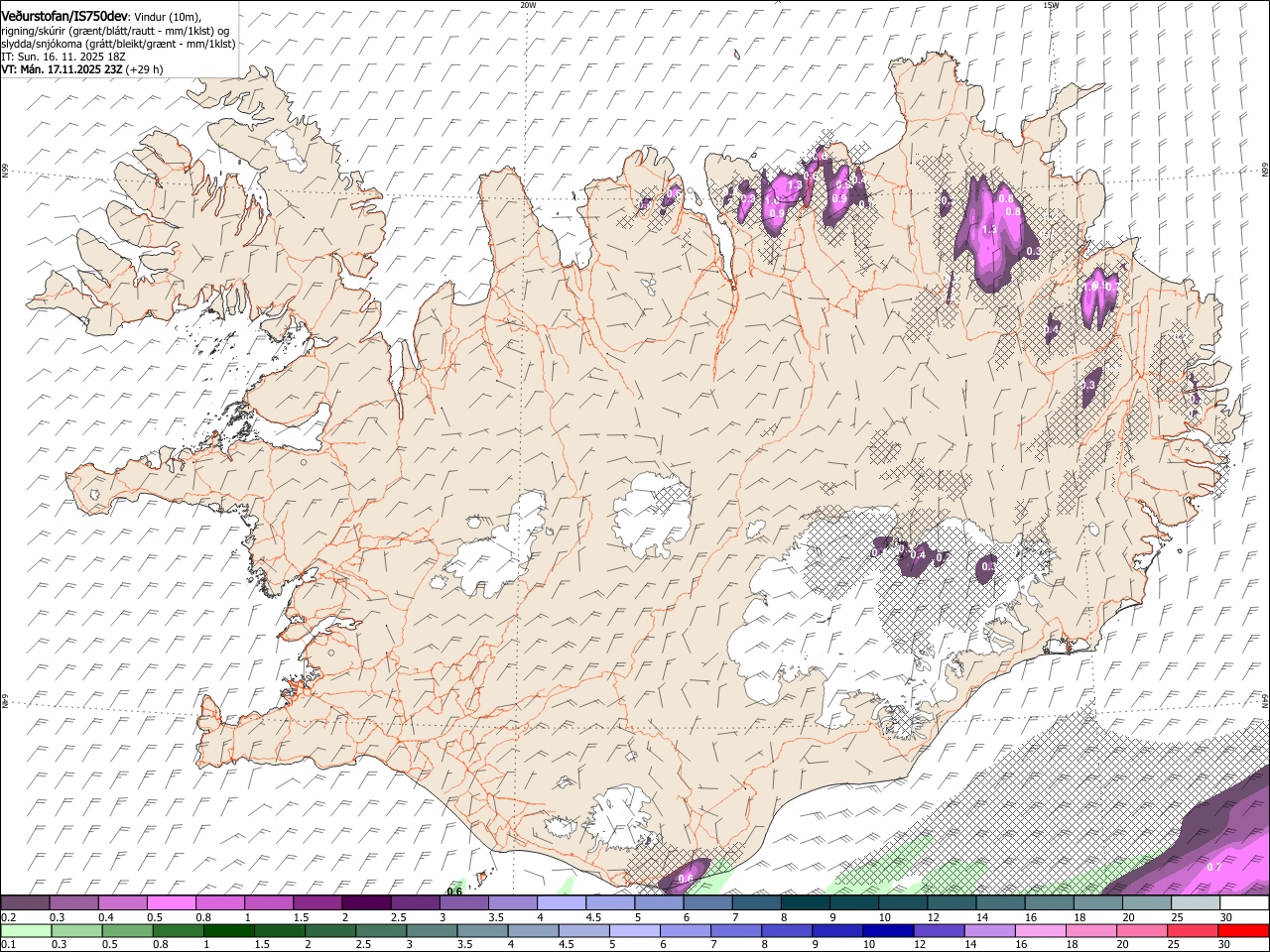The image size is (1270, 952).
Task: Select the lower legend swatch starting at 12
Action: 938,930
